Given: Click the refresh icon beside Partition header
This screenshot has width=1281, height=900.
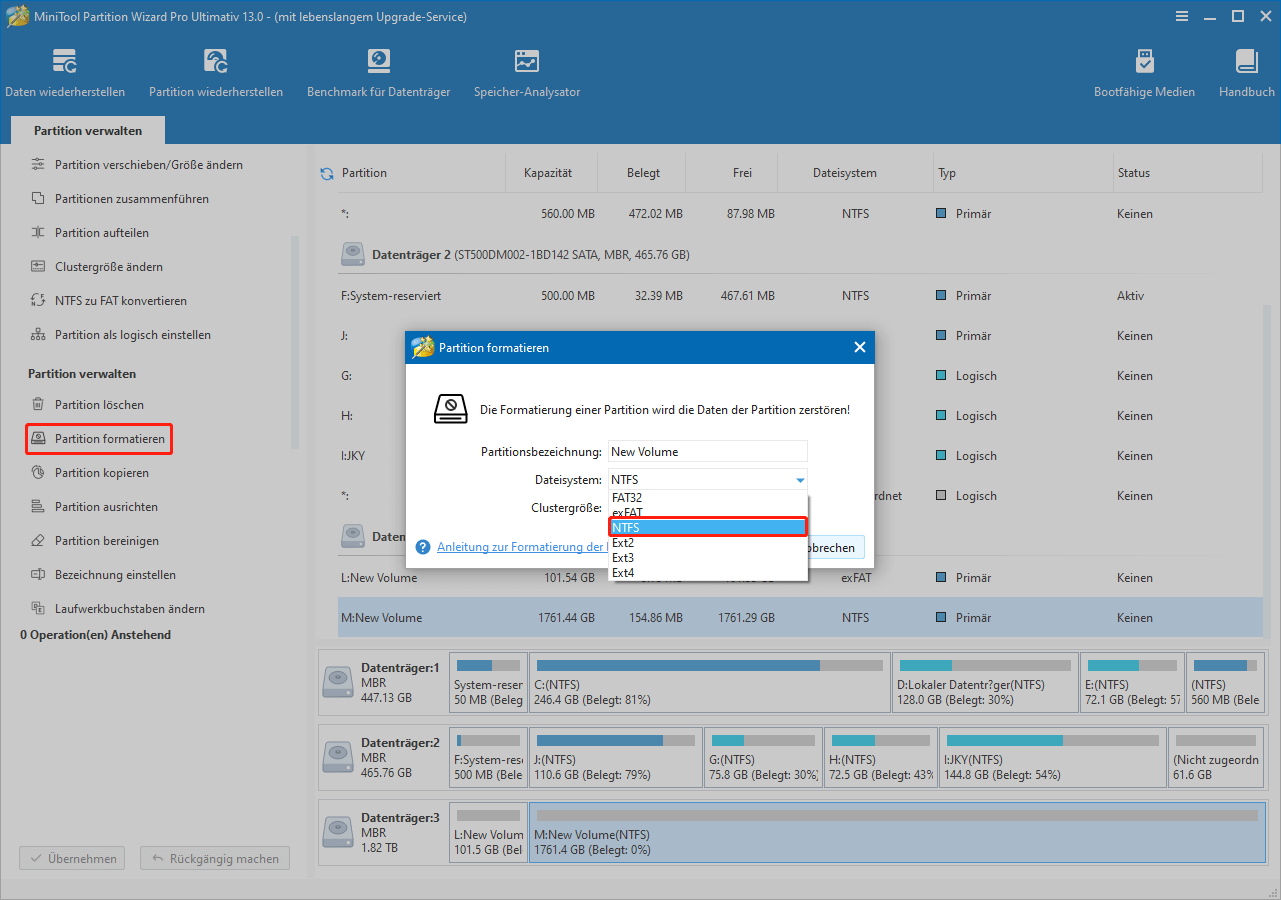Looking at the screenshot, I should 326,173.
